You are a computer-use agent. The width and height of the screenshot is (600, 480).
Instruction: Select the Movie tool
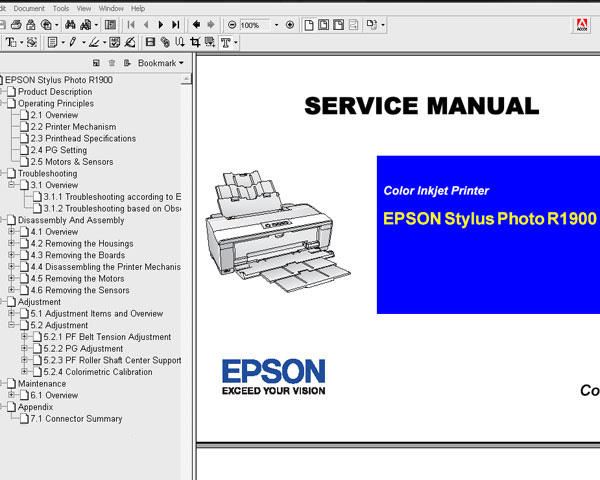pyautogui.click(x=150, y=42)
